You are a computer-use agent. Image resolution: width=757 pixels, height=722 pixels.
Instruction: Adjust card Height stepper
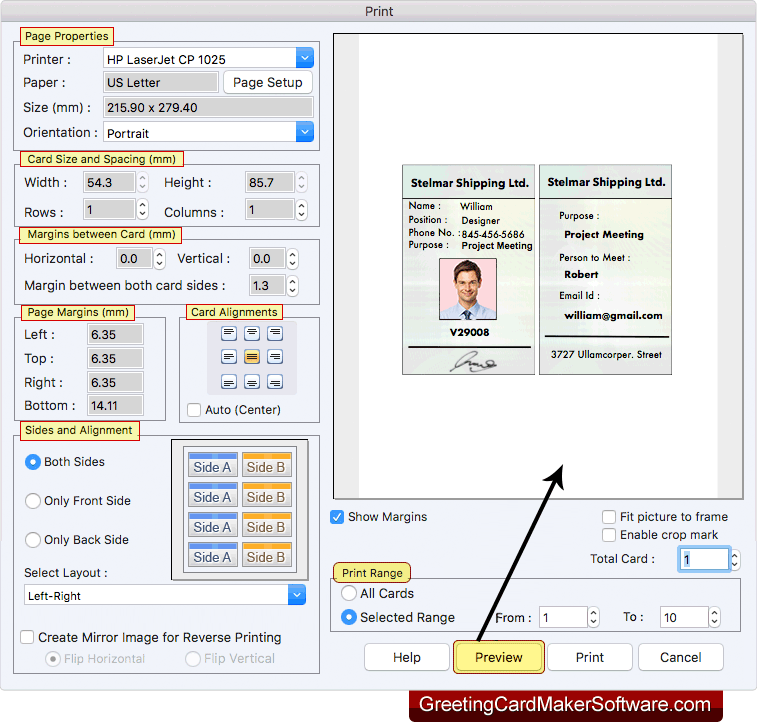301,182
